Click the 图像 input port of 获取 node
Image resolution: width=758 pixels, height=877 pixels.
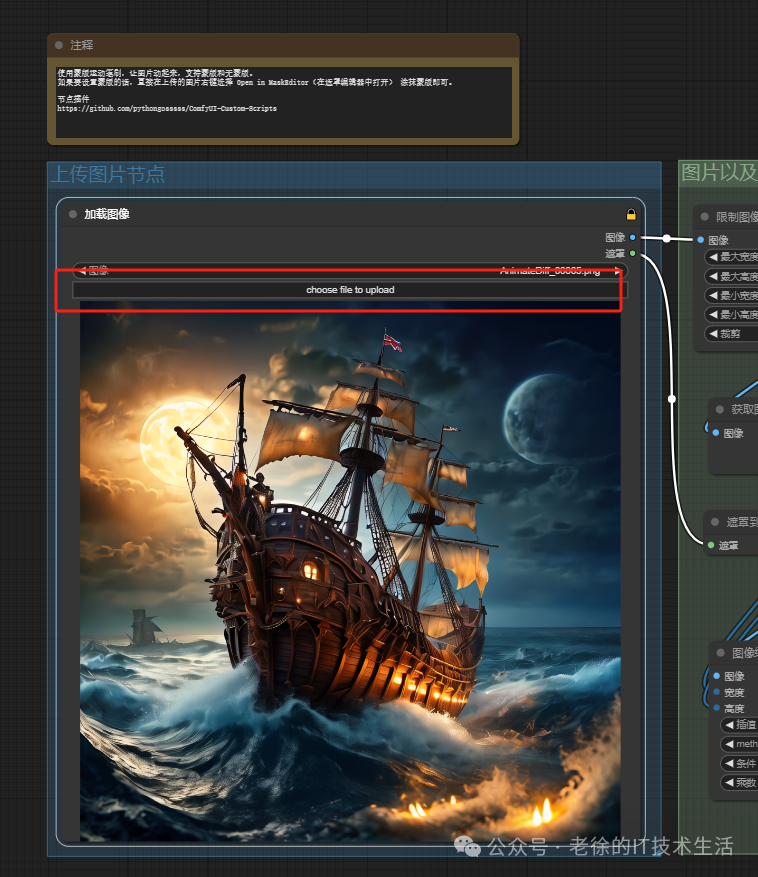point(715,433)
